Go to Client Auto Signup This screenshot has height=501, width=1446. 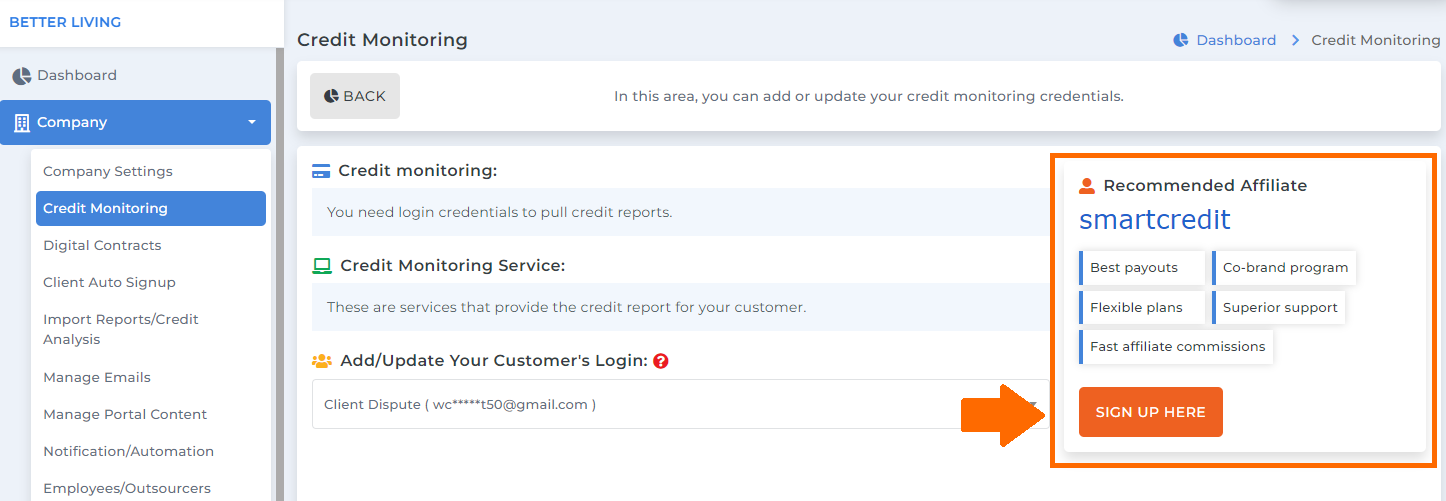click(109, 282)
